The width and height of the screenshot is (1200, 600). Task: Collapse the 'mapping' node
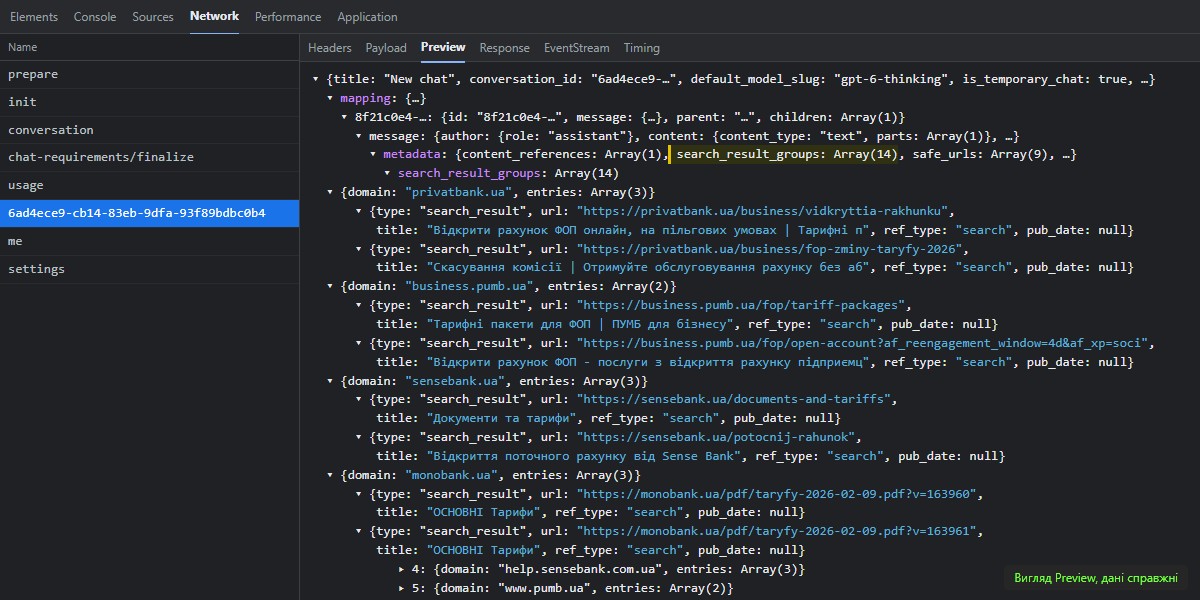click(x=331, y=98)
